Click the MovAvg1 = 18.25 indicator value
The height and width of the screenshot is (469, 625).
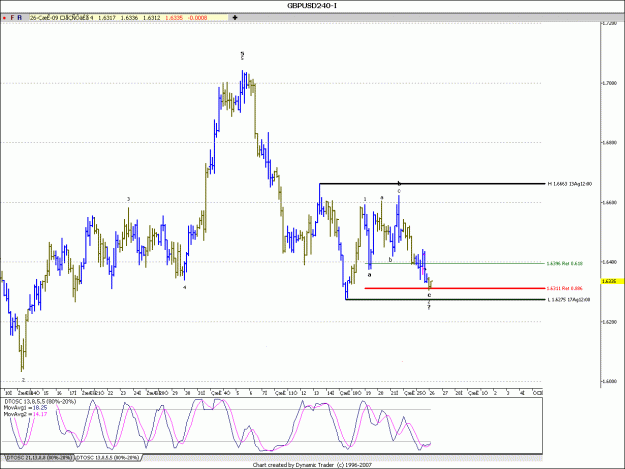(26, 408)
